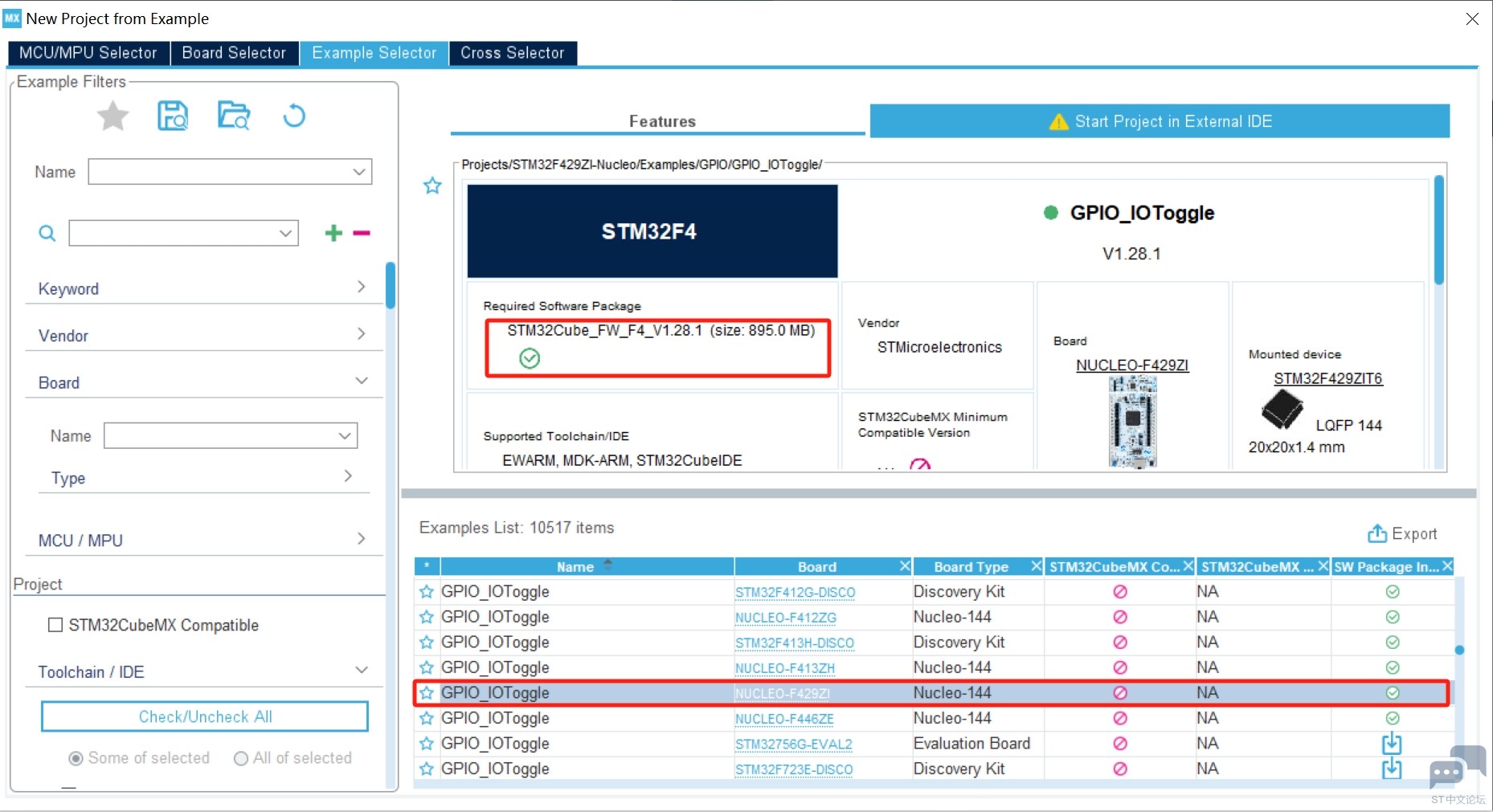Click Start Project in External IDE
Image resolution: width=1493 pixels, height=812 pixels.
coord(1160,121)
